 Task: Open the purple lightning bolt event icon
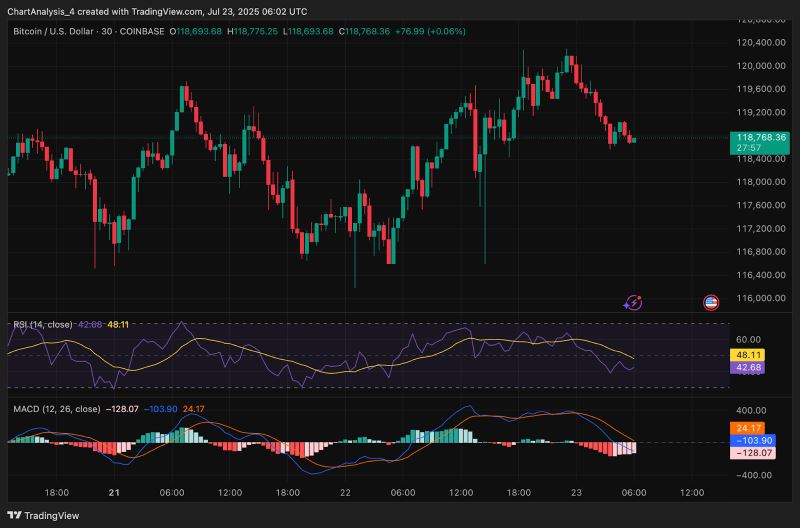(x=633, y=302)
